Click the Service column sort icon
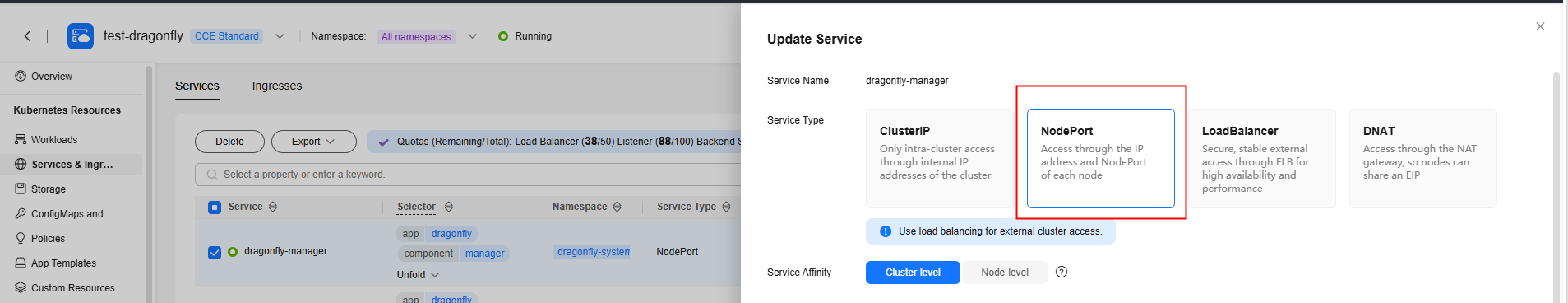Image resolution: width=1568 pixels, height=303 pixels. 273,207
